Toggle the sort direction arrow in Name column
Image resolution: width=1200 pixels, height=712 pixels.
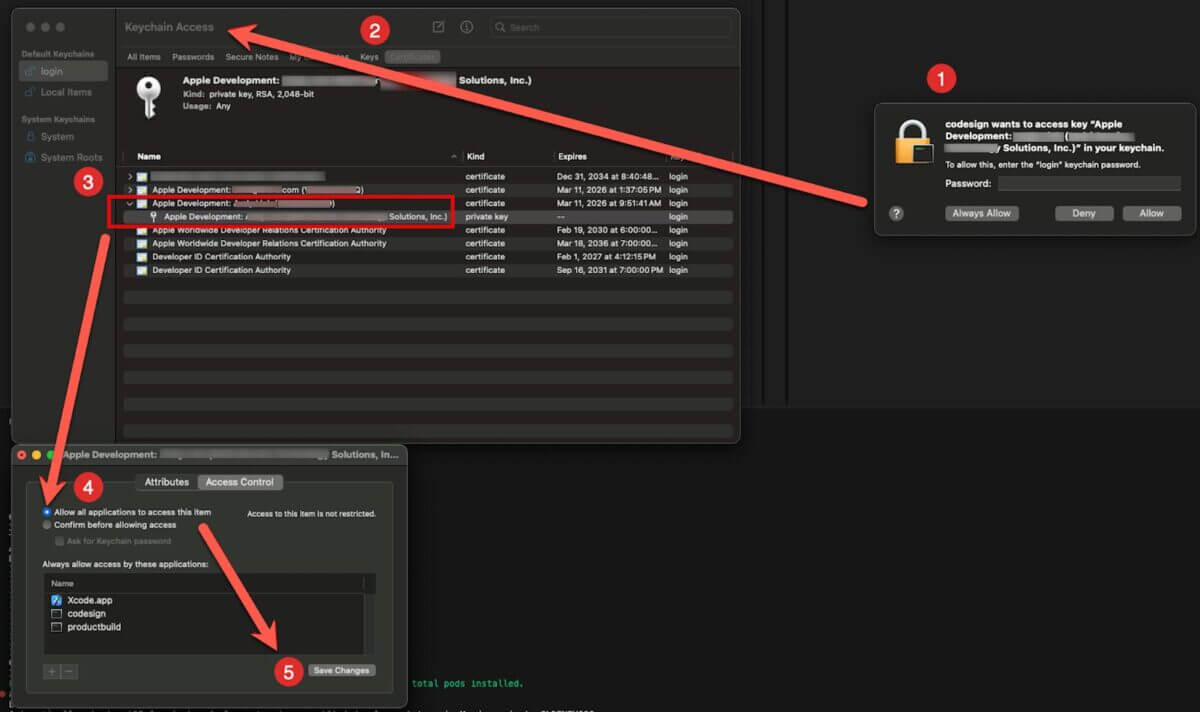coord(455,156)
